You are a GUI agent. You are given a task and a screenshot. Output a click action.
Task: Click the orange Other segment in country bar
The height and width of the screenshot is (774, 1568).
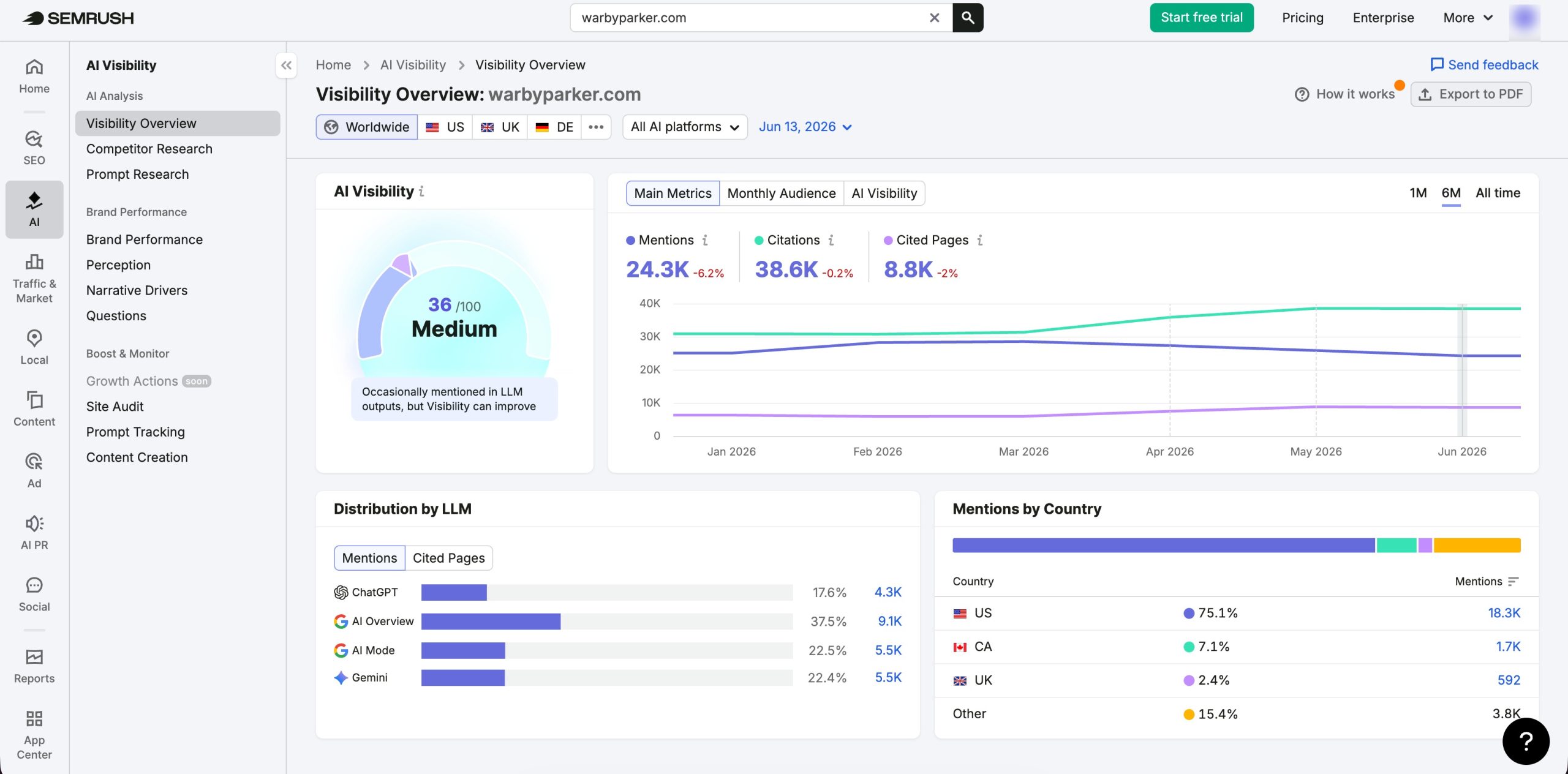click(1477, 545)
